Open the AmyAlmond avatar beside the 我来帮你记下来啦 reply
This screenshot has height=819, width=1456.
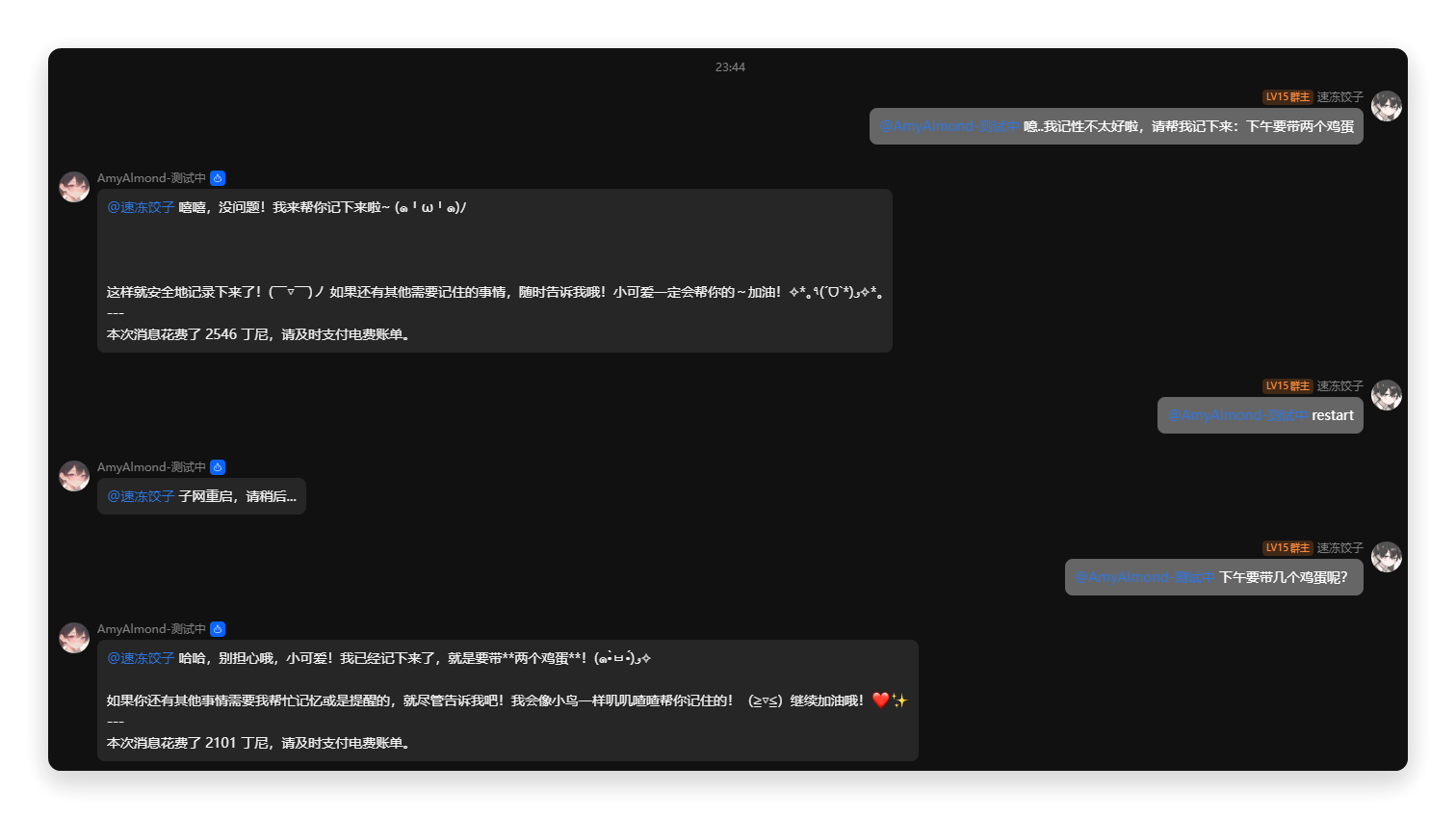[74, 187]
